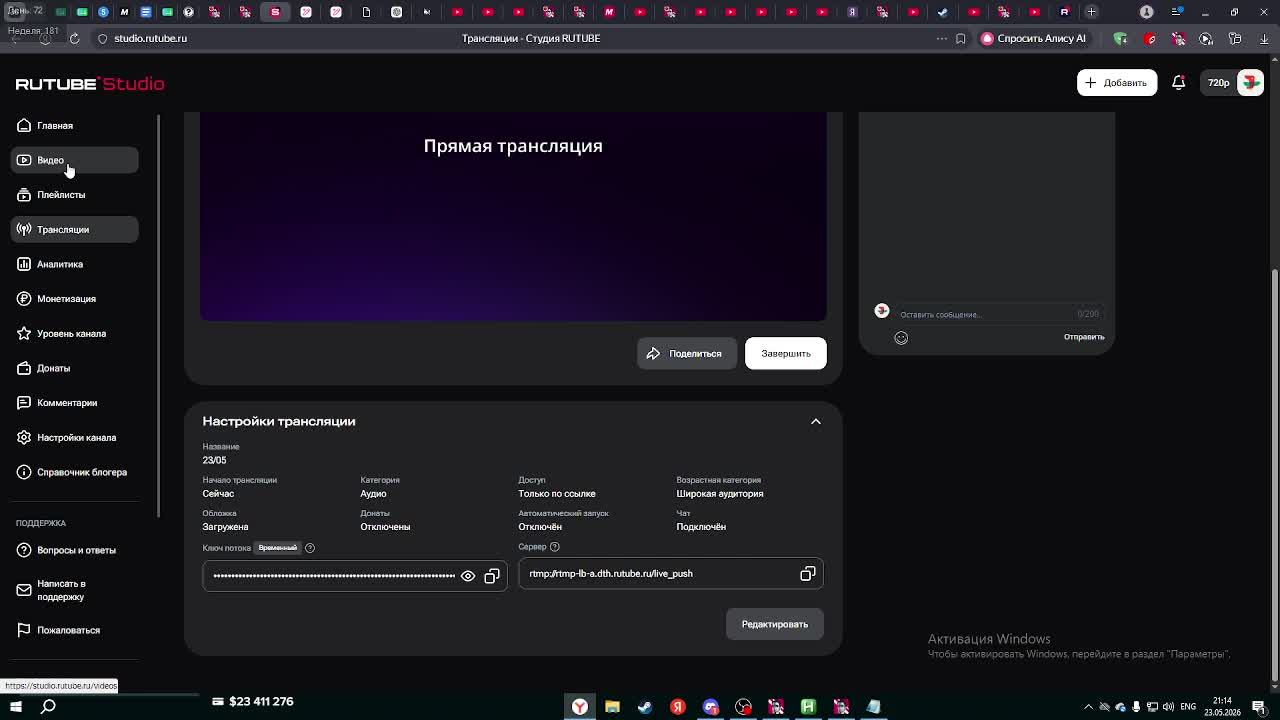
Task: Open the red Yandex icon in taskbar
Action: pos(678,706)
